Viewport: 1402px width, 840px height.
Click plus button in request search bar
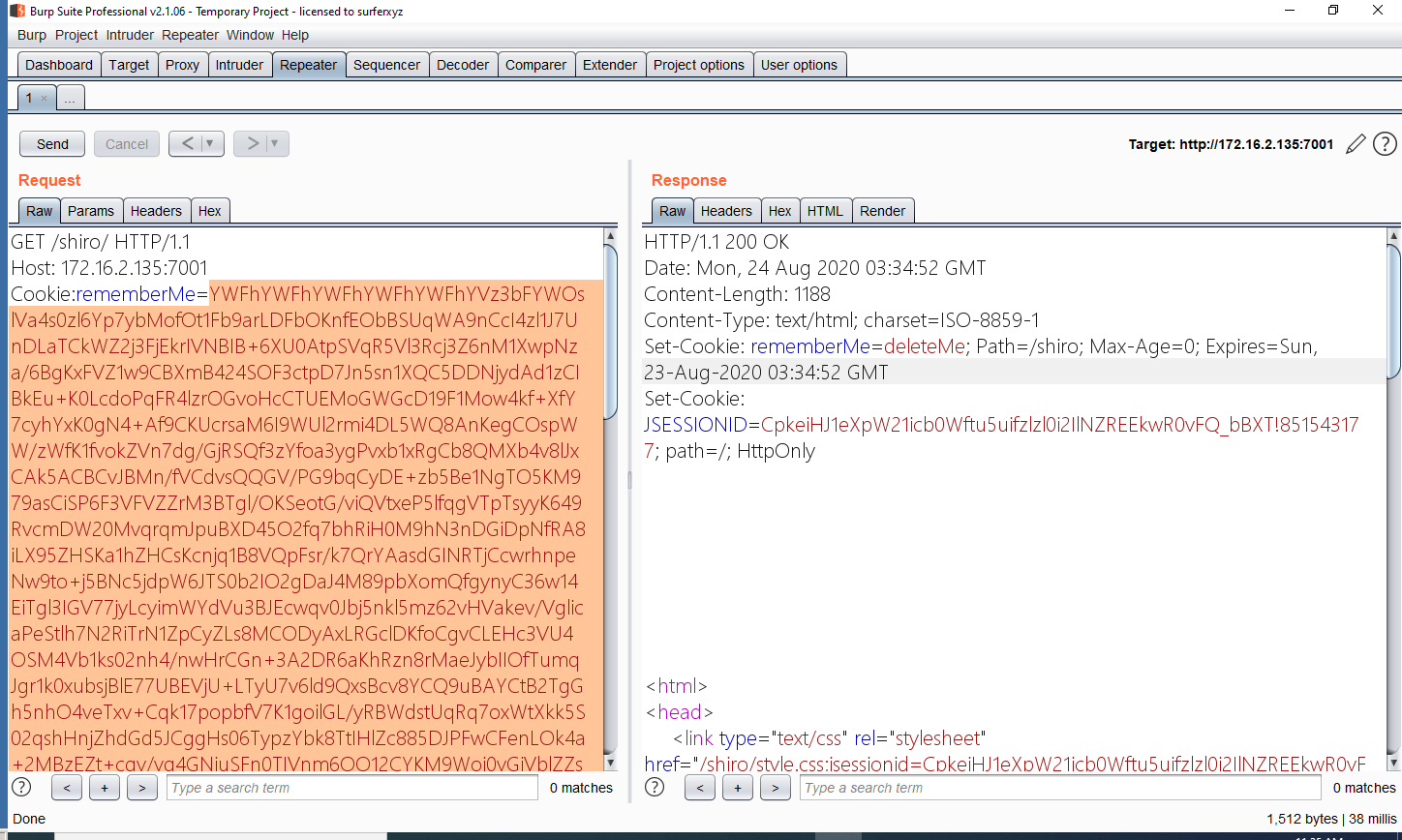(104, 788)
